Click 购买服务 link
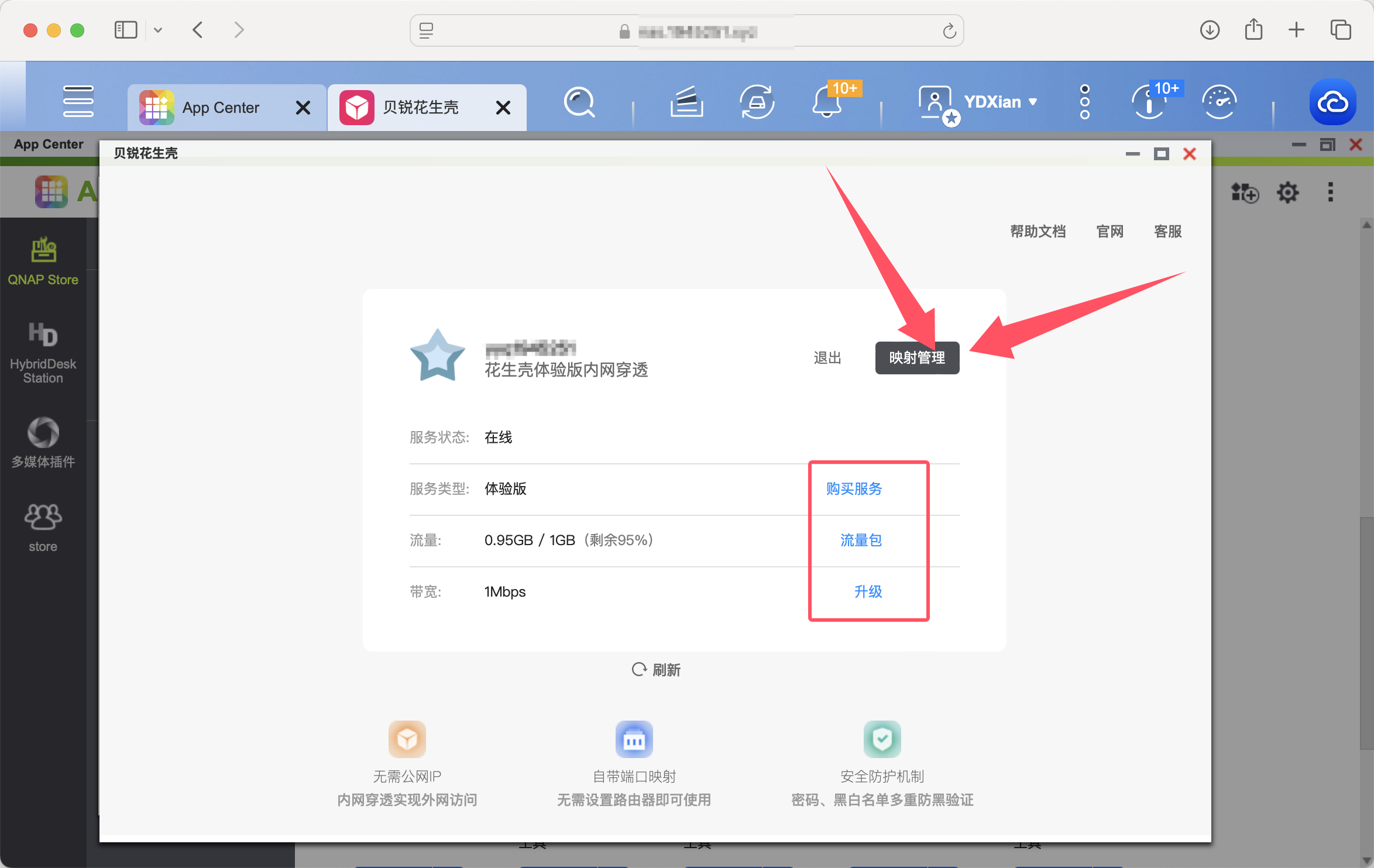Image resolution: width=1374 pixels, height=868 pixels. coord(854,489)
